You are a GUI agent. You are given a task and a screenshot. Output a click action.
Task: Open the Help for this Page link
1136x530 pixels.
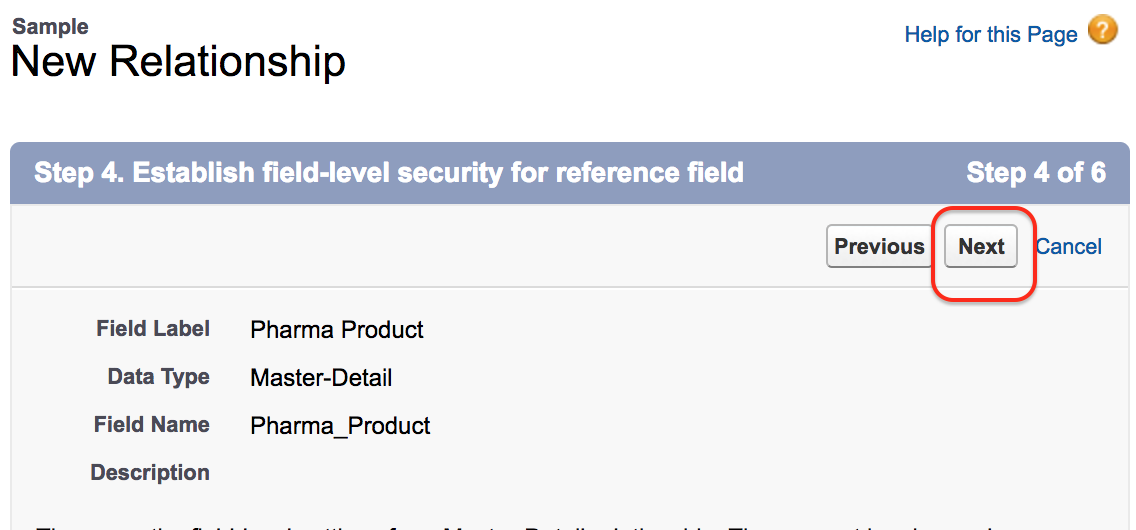990,35
